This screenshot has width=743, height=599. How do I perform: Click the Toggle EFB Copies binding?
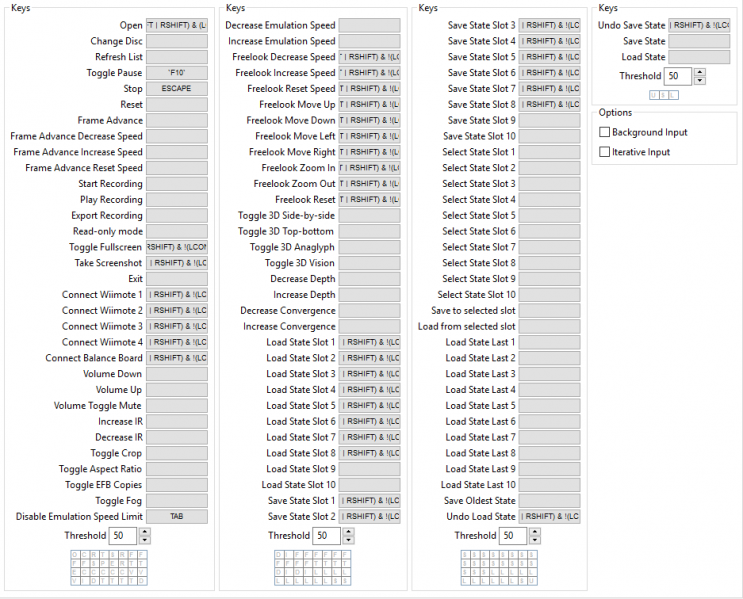177,485
